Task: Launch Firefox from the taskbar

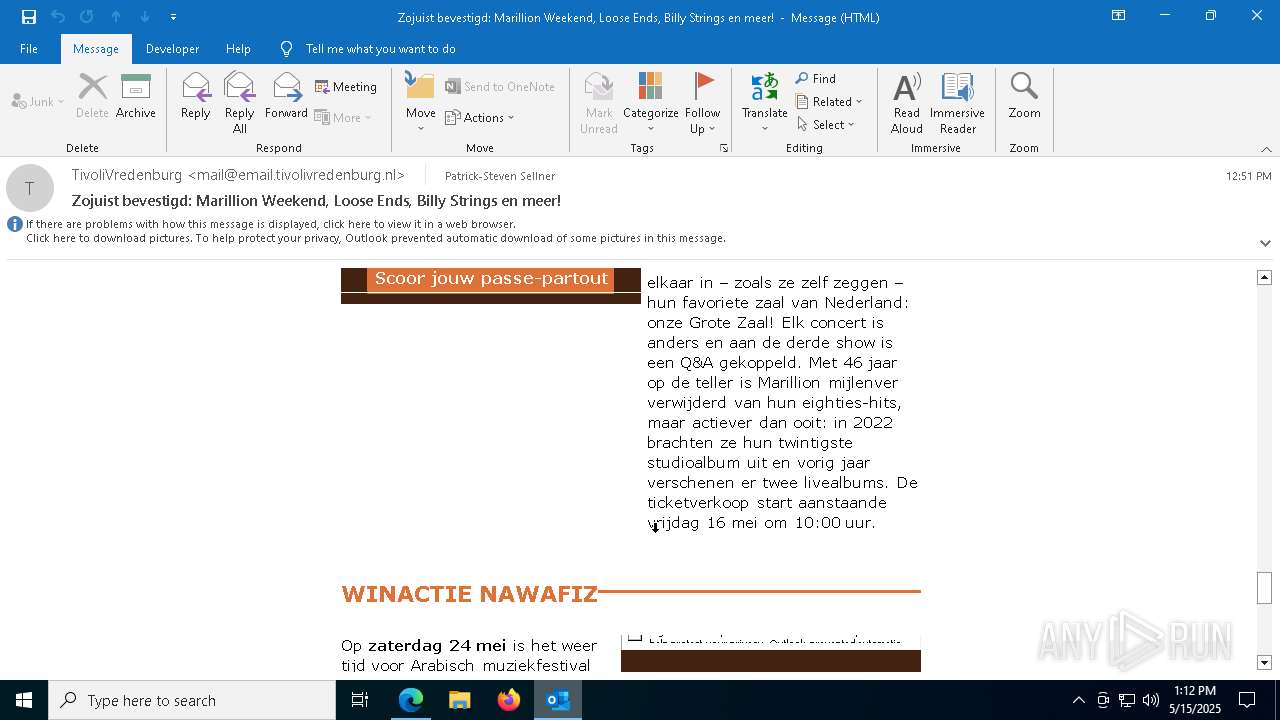Action: click(509, 700)
